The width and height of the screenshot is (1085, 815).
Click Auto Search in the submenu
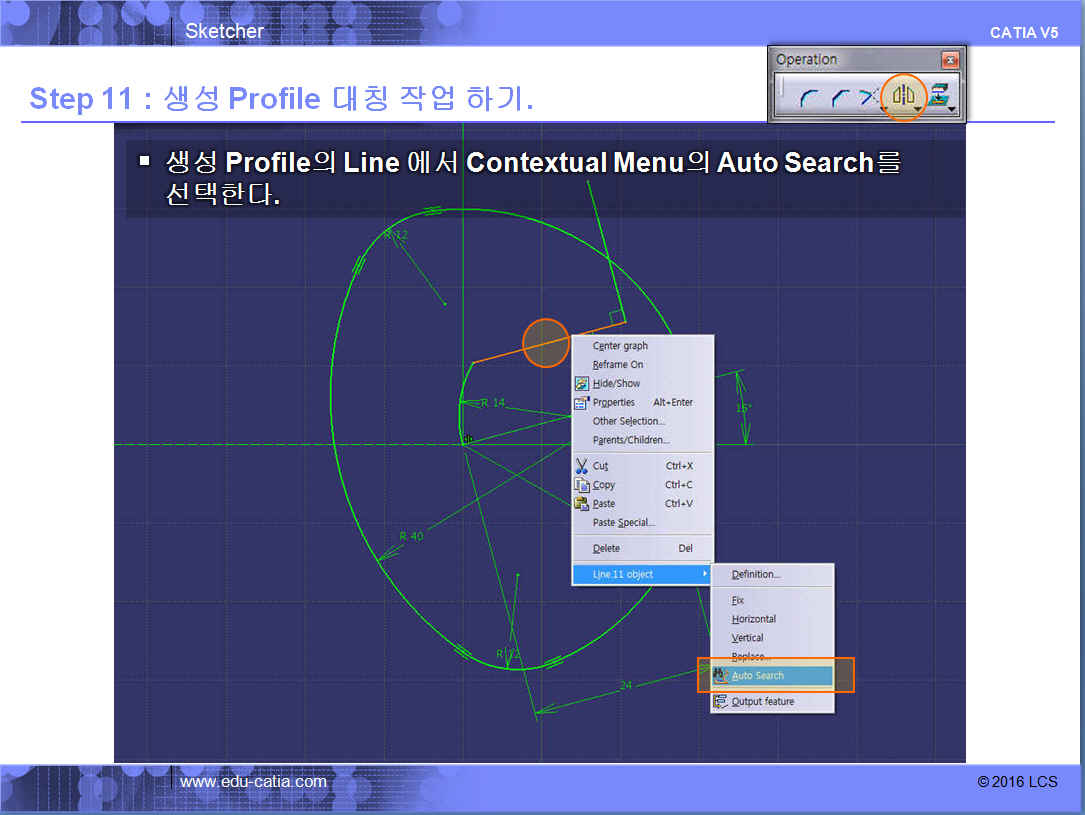tap(757, 676)
